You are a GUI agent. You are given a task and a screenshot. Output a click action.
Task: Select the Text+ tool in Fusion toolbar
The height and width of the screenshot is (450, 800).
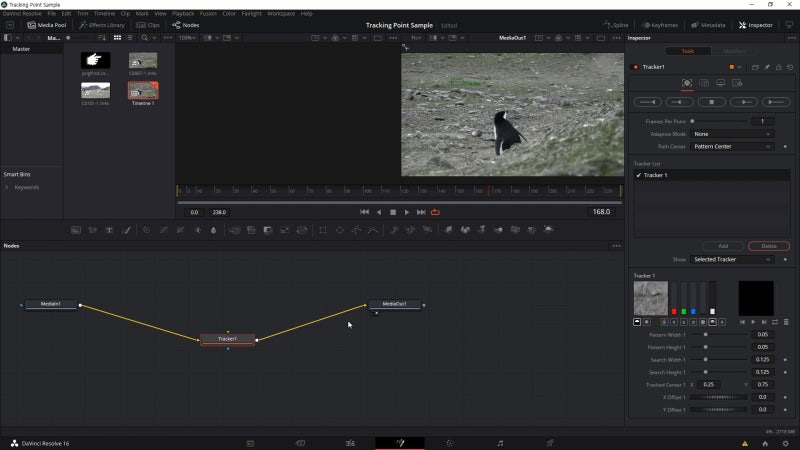pos(109,230)
